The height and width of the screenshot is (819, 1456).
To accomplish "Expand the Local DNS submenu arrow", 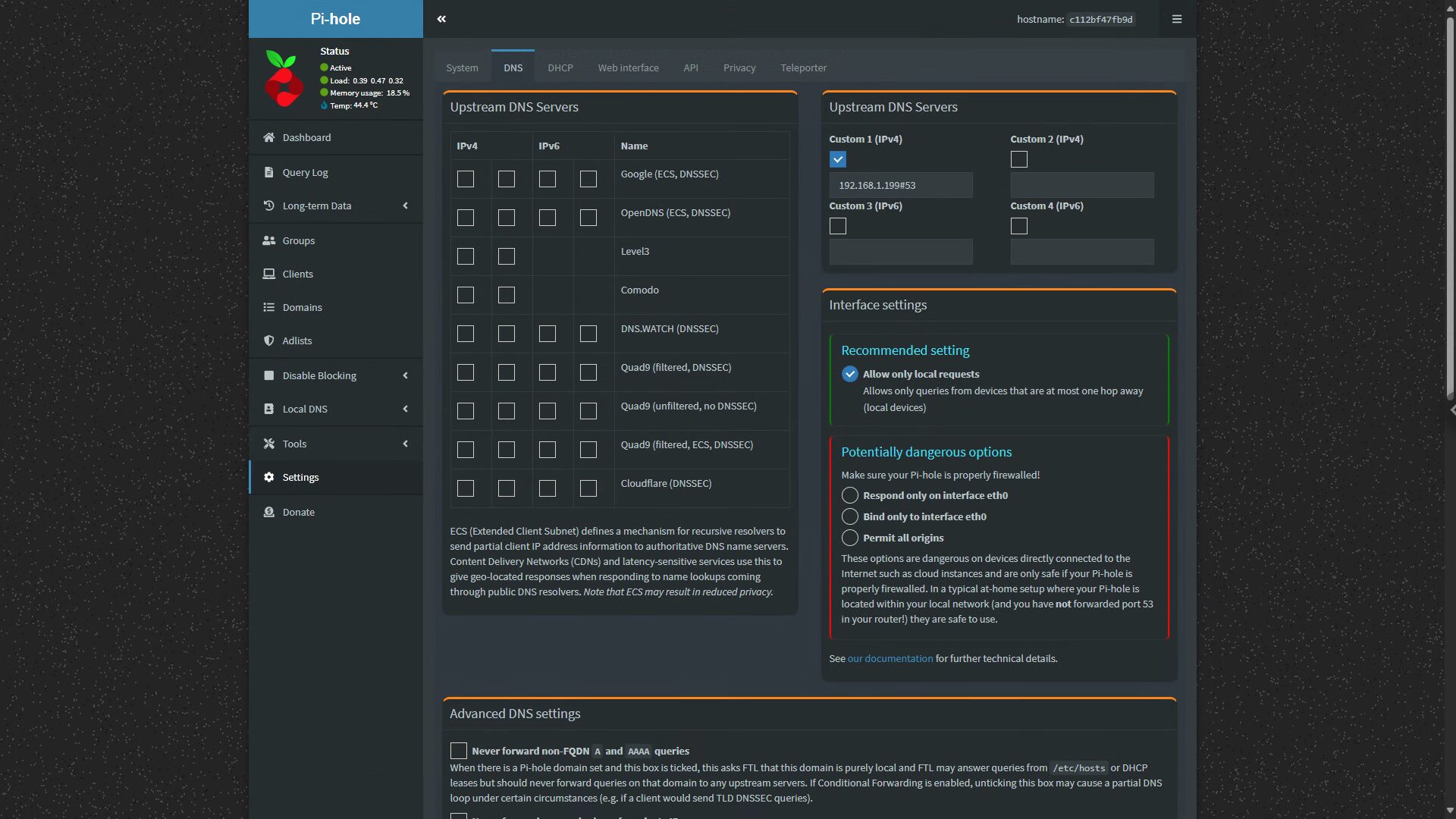I will pos(405,409).
